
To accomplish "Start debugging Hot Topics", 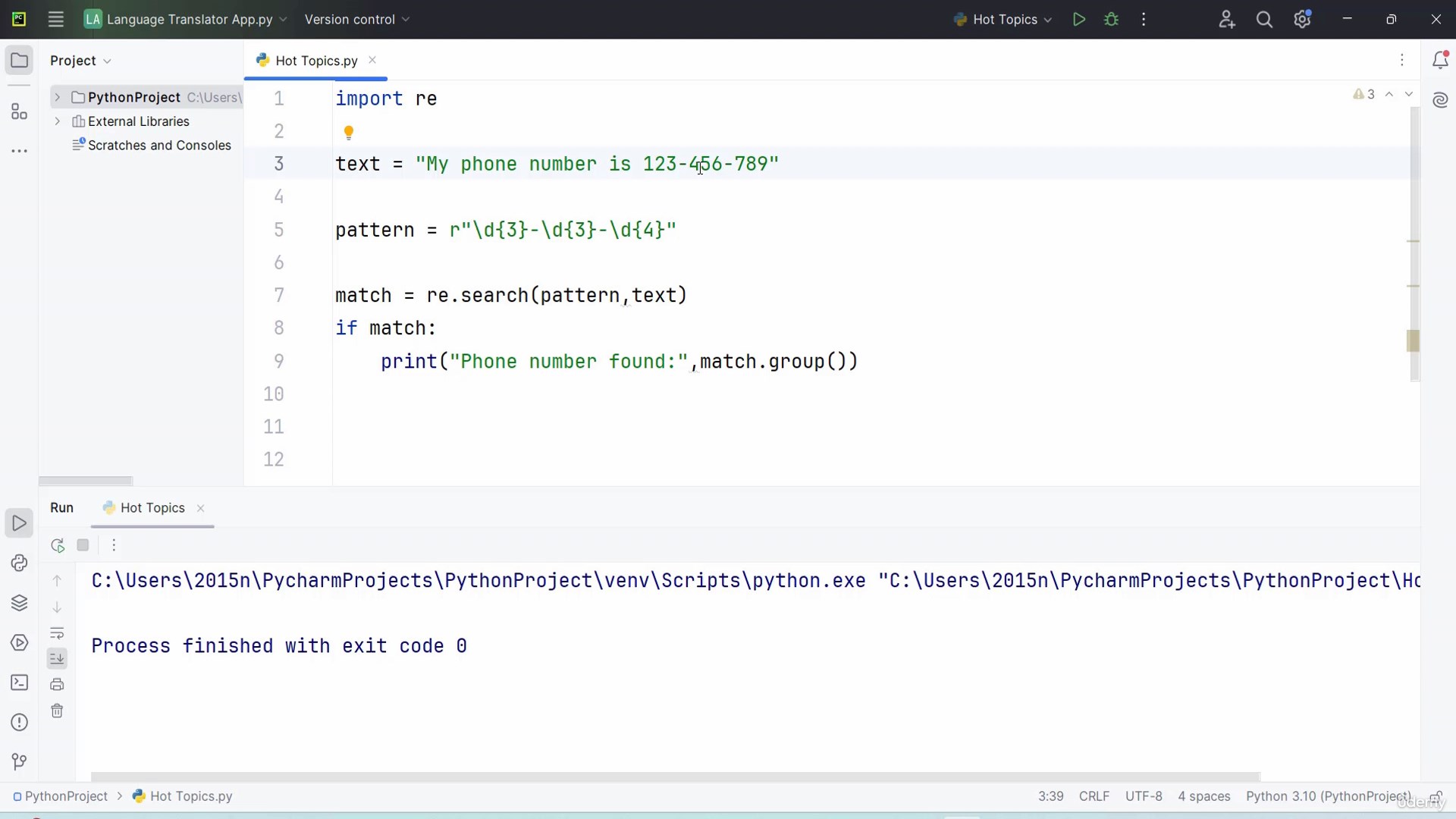I will point(1112,20).
